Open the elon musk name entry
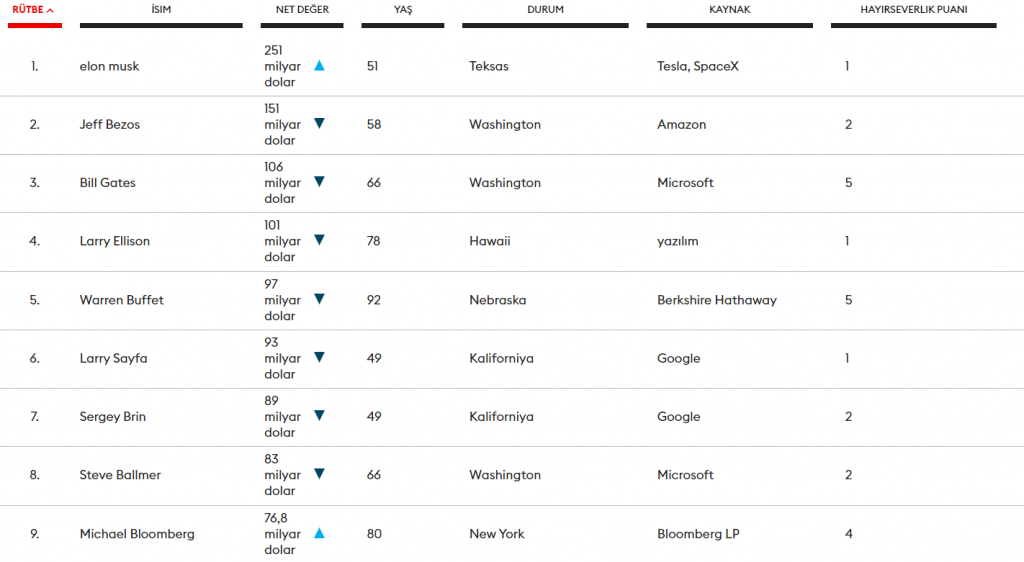Viewport: 1024px width, 562px height. [109, 66]
